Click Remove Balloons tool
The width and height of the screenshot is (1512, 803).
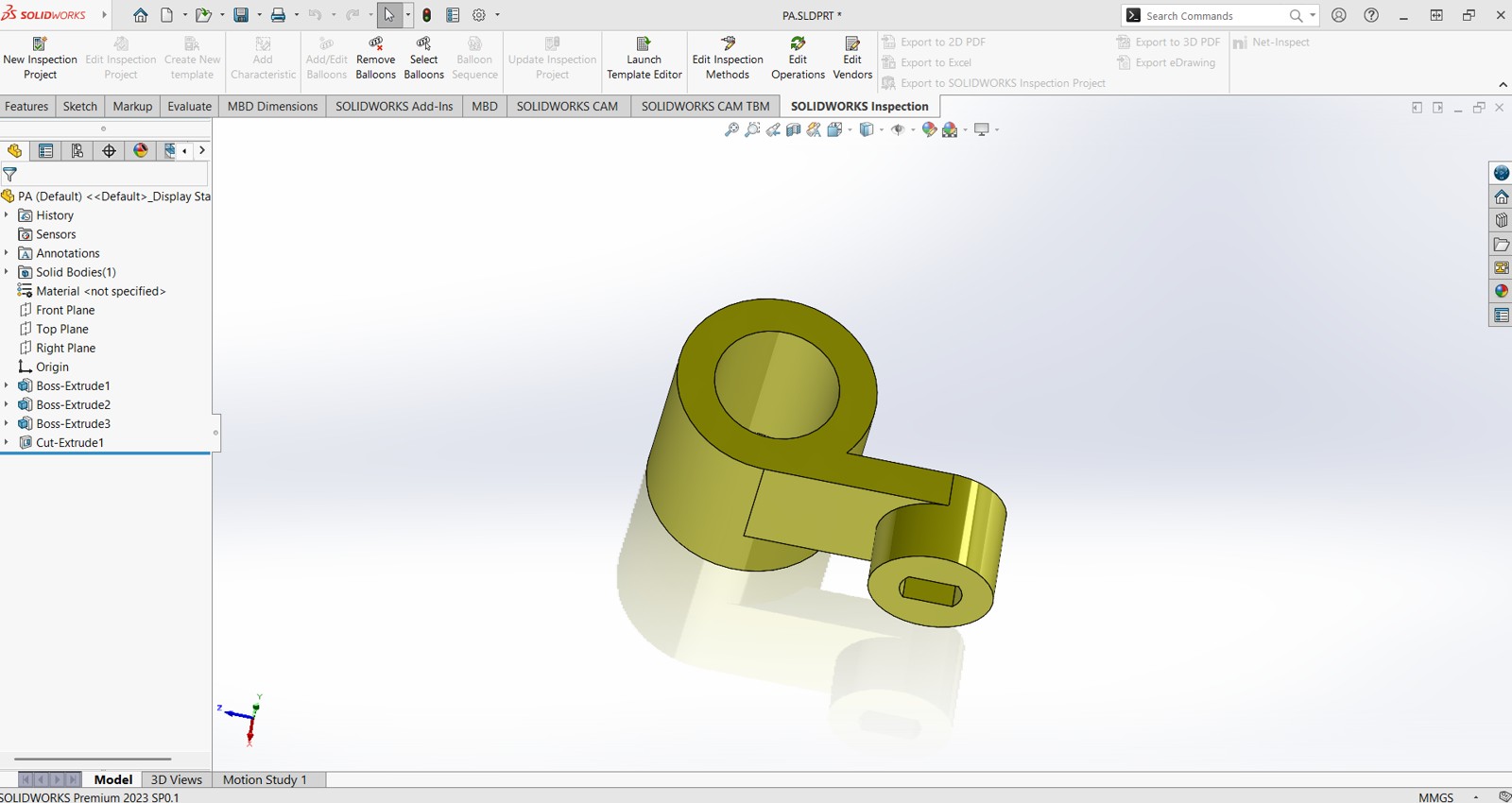click(375, 59)
